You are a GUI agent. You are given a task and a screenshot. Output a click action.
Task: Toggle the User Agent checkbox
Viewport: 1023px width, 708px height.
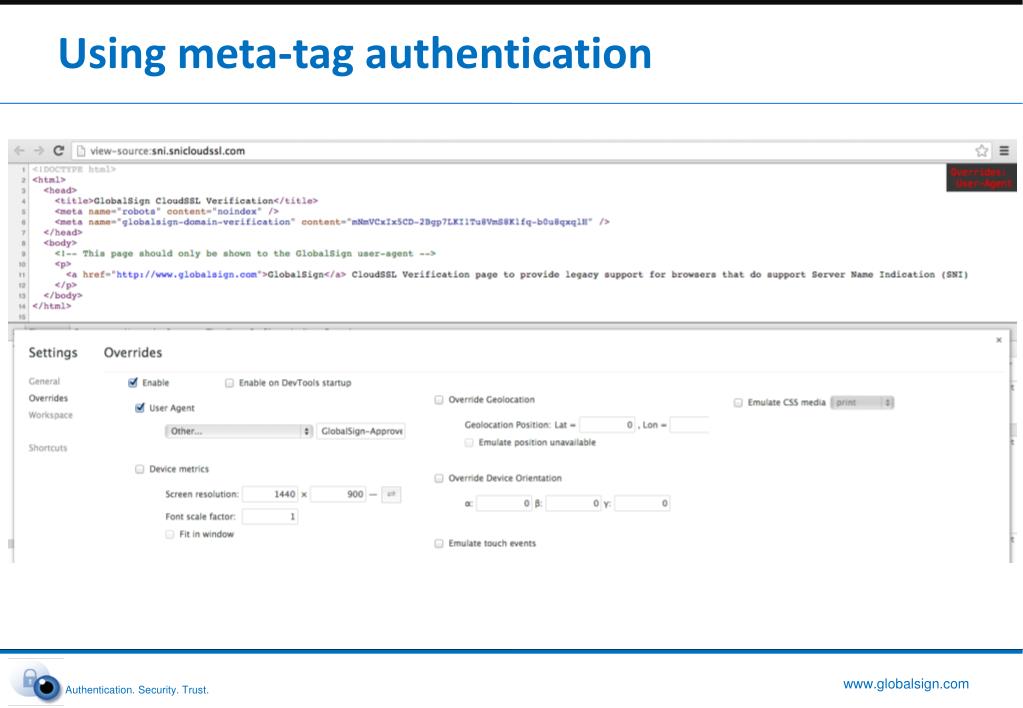click(x=140, y=408)
